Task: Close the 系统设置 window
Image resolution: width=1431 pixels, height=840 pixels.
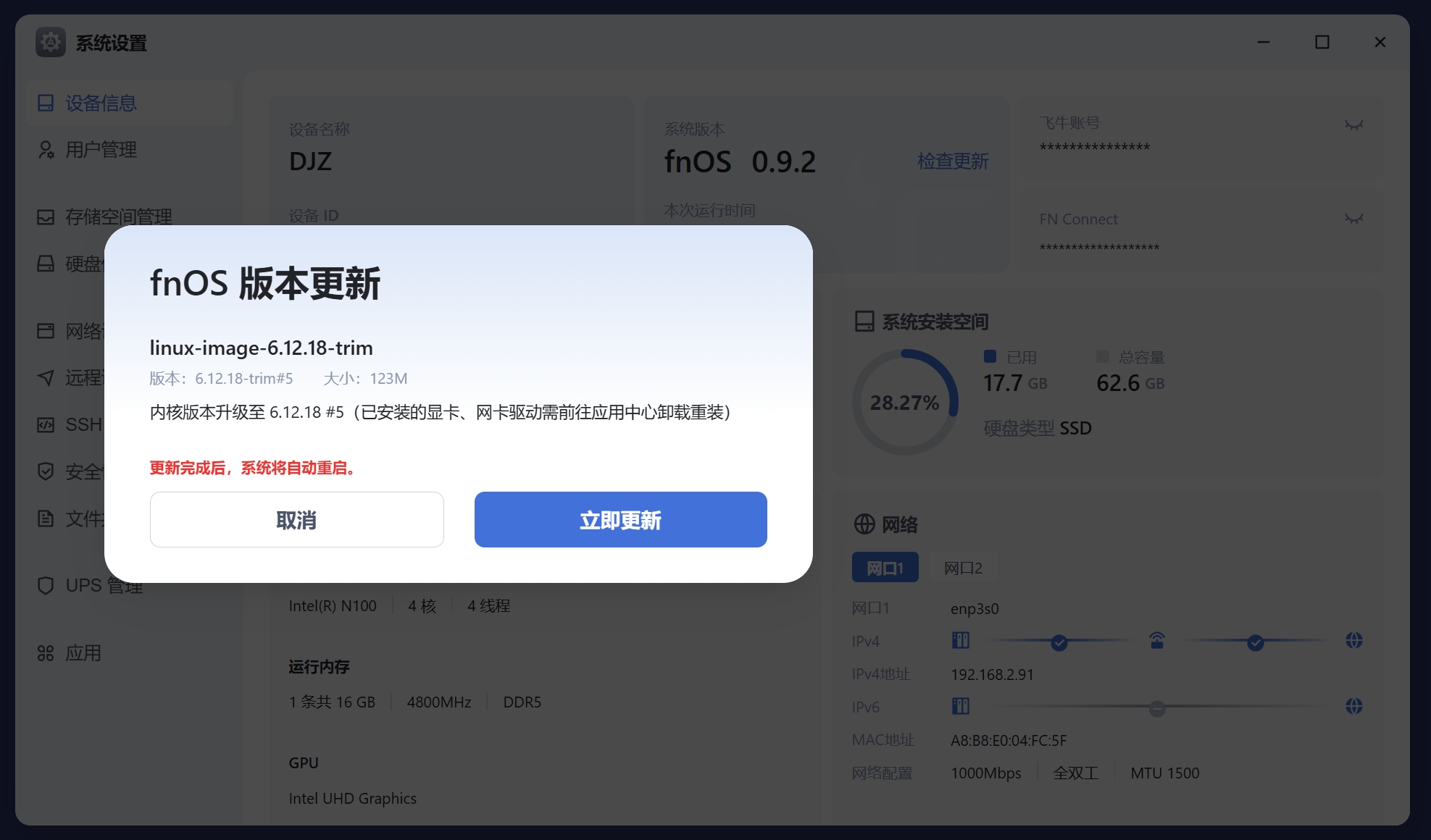Action: [1380, 42]
